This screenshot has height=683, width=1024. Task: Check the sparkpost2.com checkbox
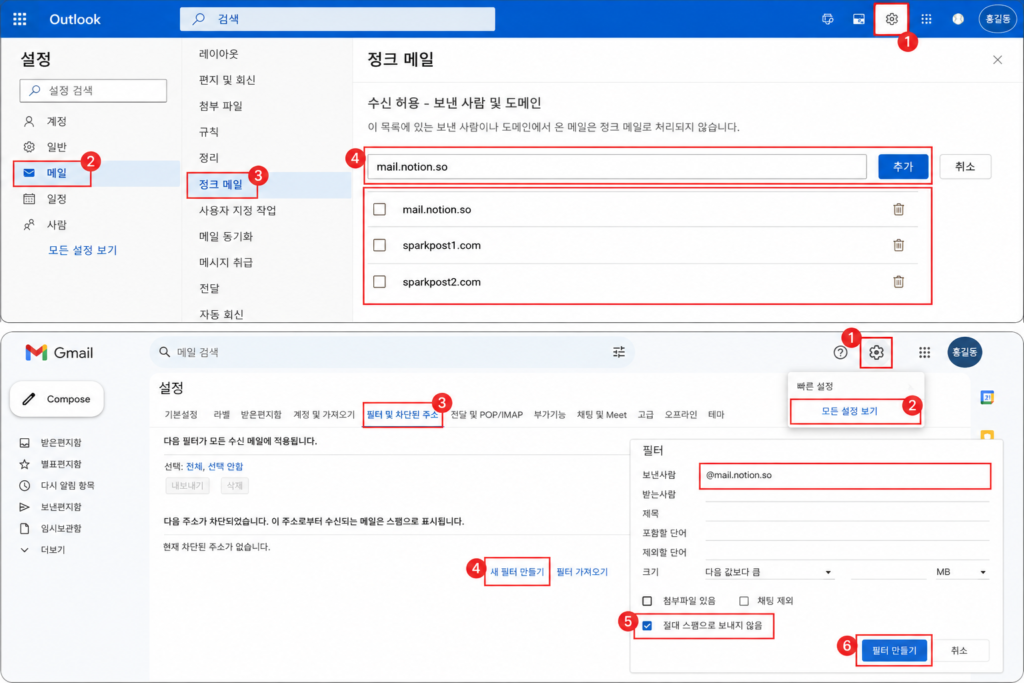pyautogui.click(x=379, y=281)
